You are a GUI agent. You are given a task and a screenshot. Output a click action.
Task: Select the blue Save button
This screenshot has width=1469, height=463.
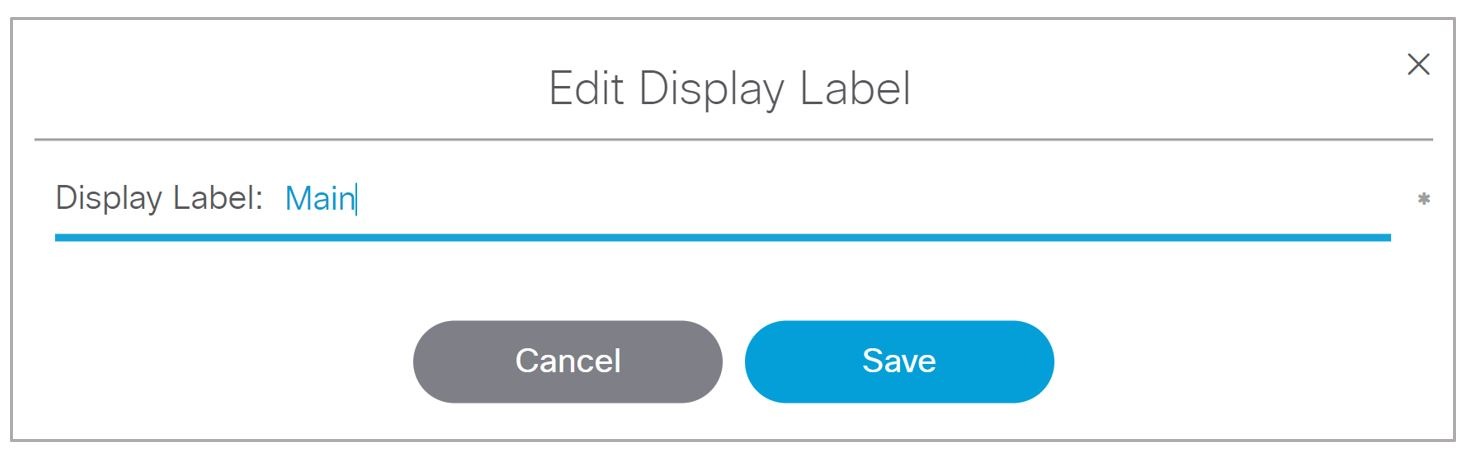(x=899, y=361)
